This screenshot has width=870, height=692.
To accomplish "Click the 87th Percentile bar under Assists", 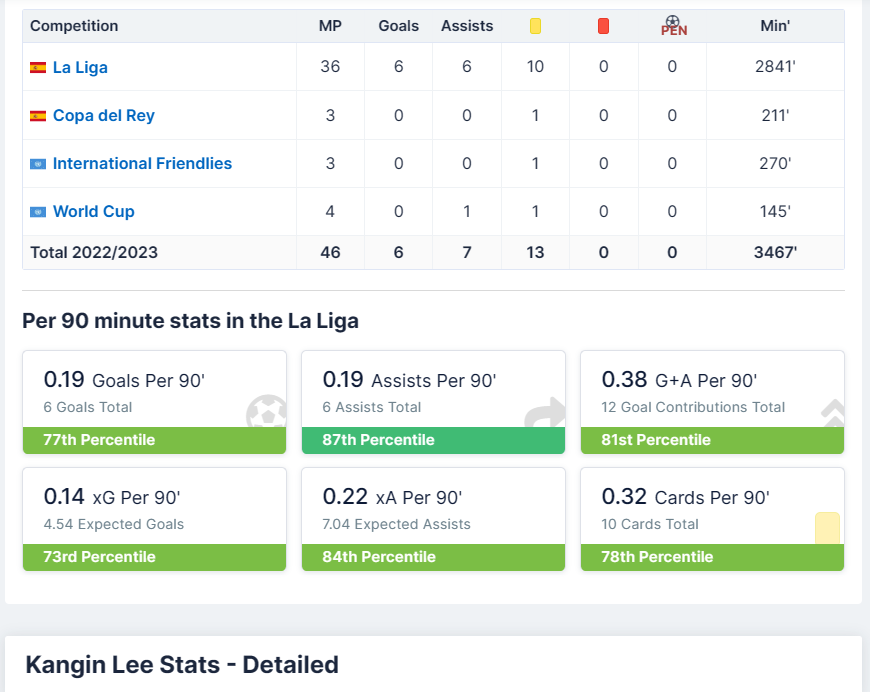I will pyautogui.click(x=433, y=440).
